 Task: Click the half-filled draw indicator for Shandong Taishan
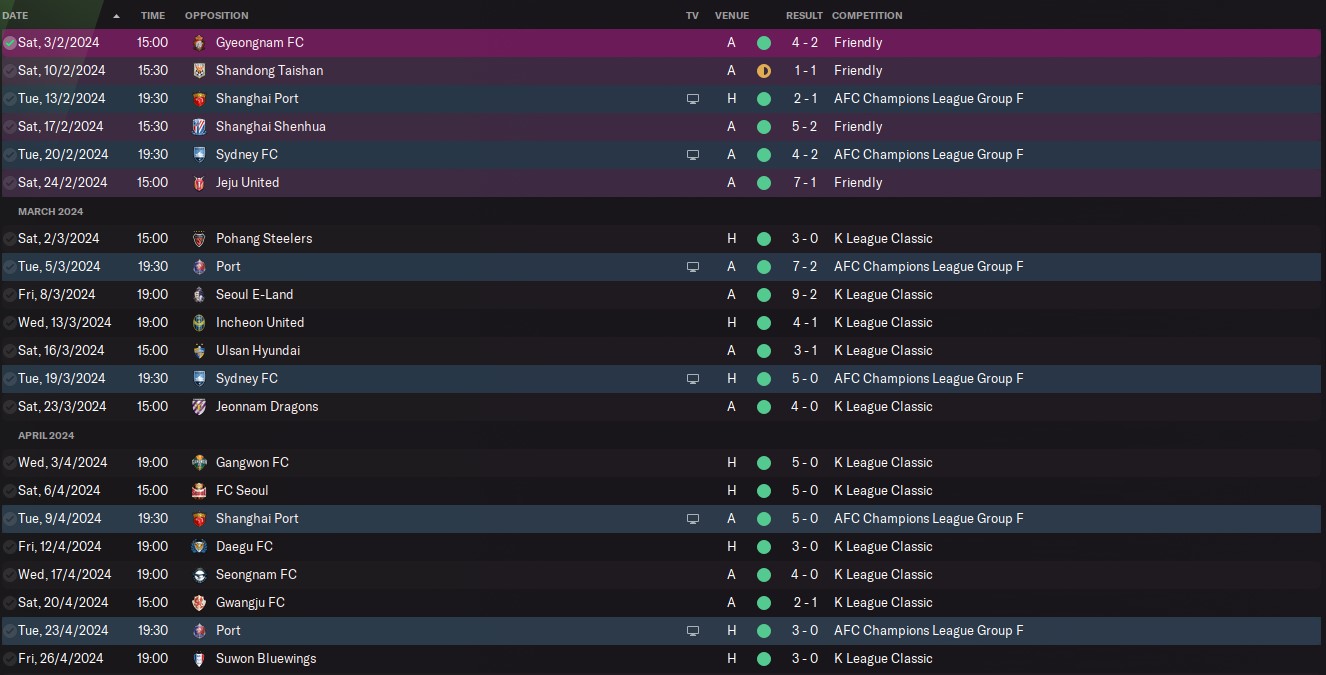(764, 71)
